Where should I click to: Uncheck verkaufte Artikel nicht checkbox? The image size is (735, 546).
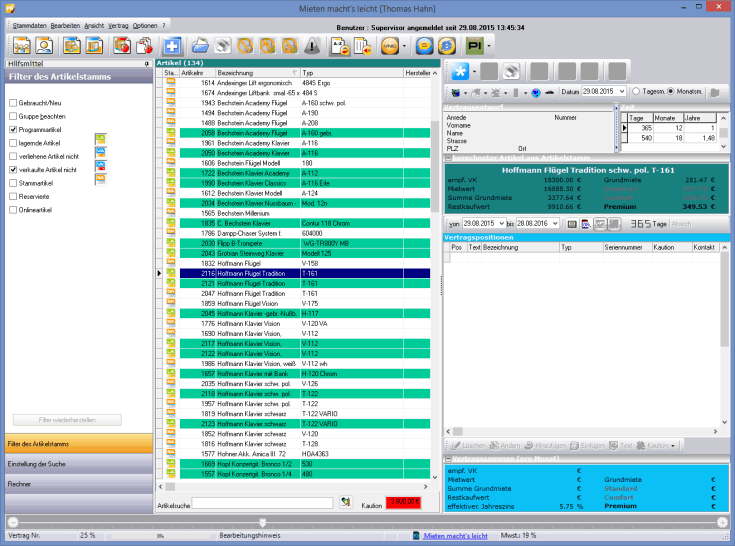13,170
